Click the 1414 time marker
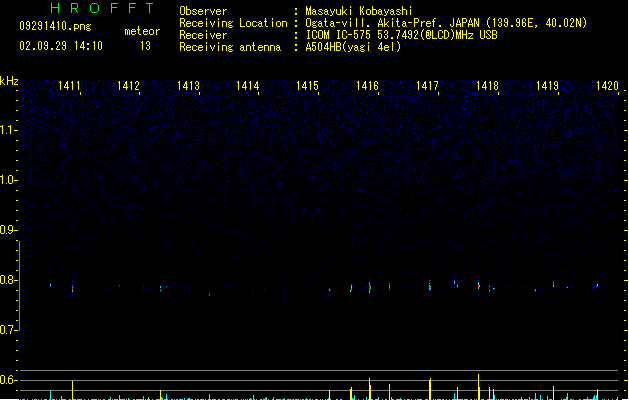Viewport: 629px width, 400px height. [248, 86]
